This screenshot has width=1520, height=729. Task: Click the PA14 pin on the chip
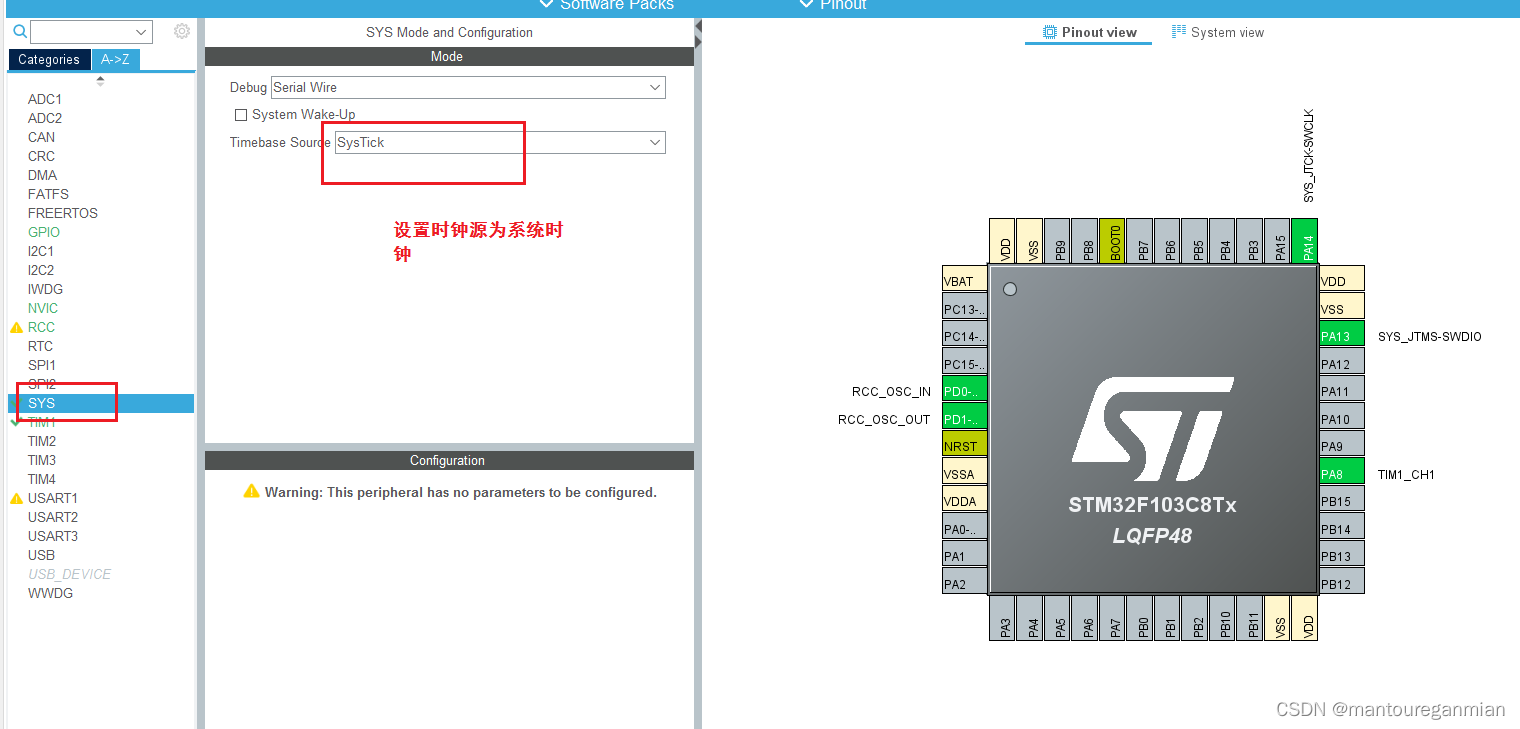coord(1304,241)
